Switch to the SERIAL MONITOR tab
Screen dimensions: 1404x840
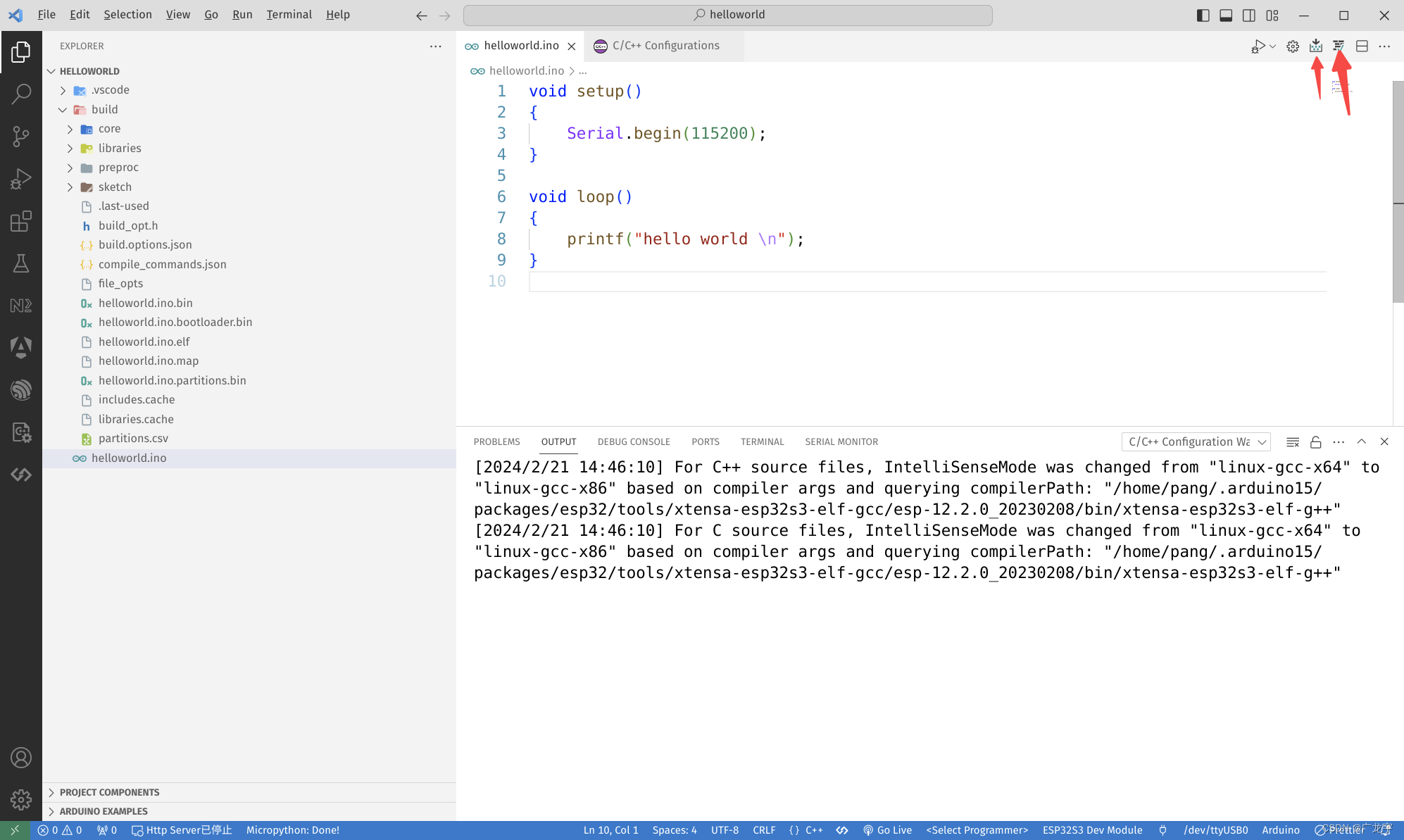click(x=841, y=441)
